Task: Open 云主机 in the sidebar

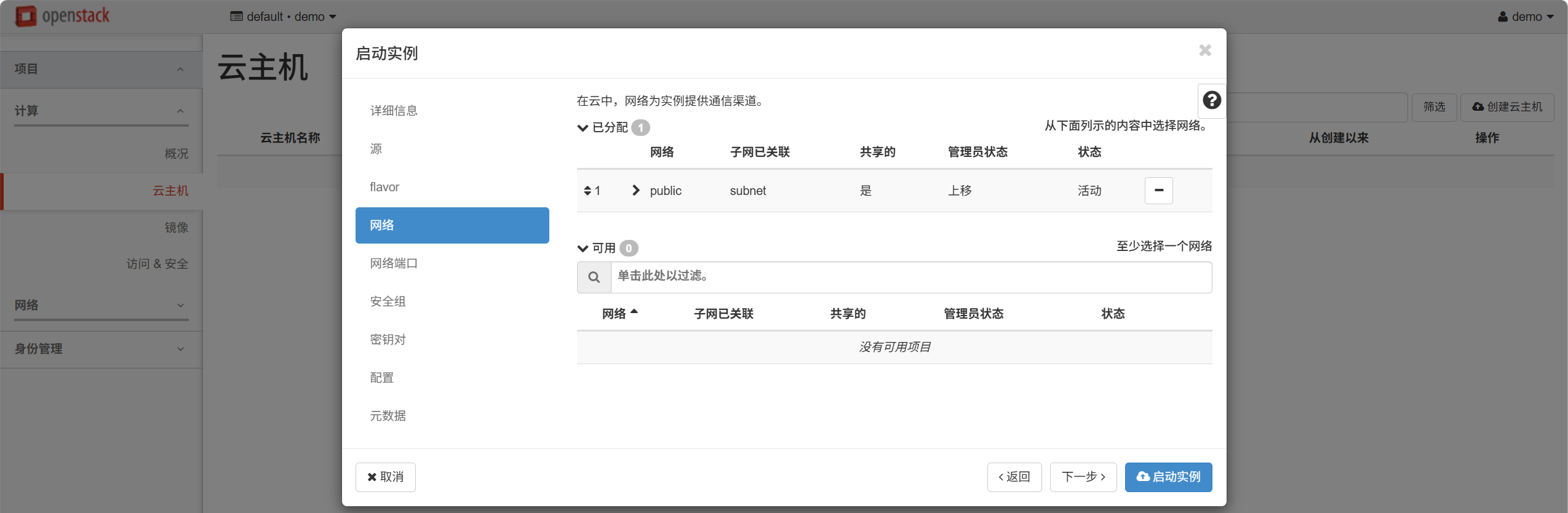Action: click(x=101, y=191)
